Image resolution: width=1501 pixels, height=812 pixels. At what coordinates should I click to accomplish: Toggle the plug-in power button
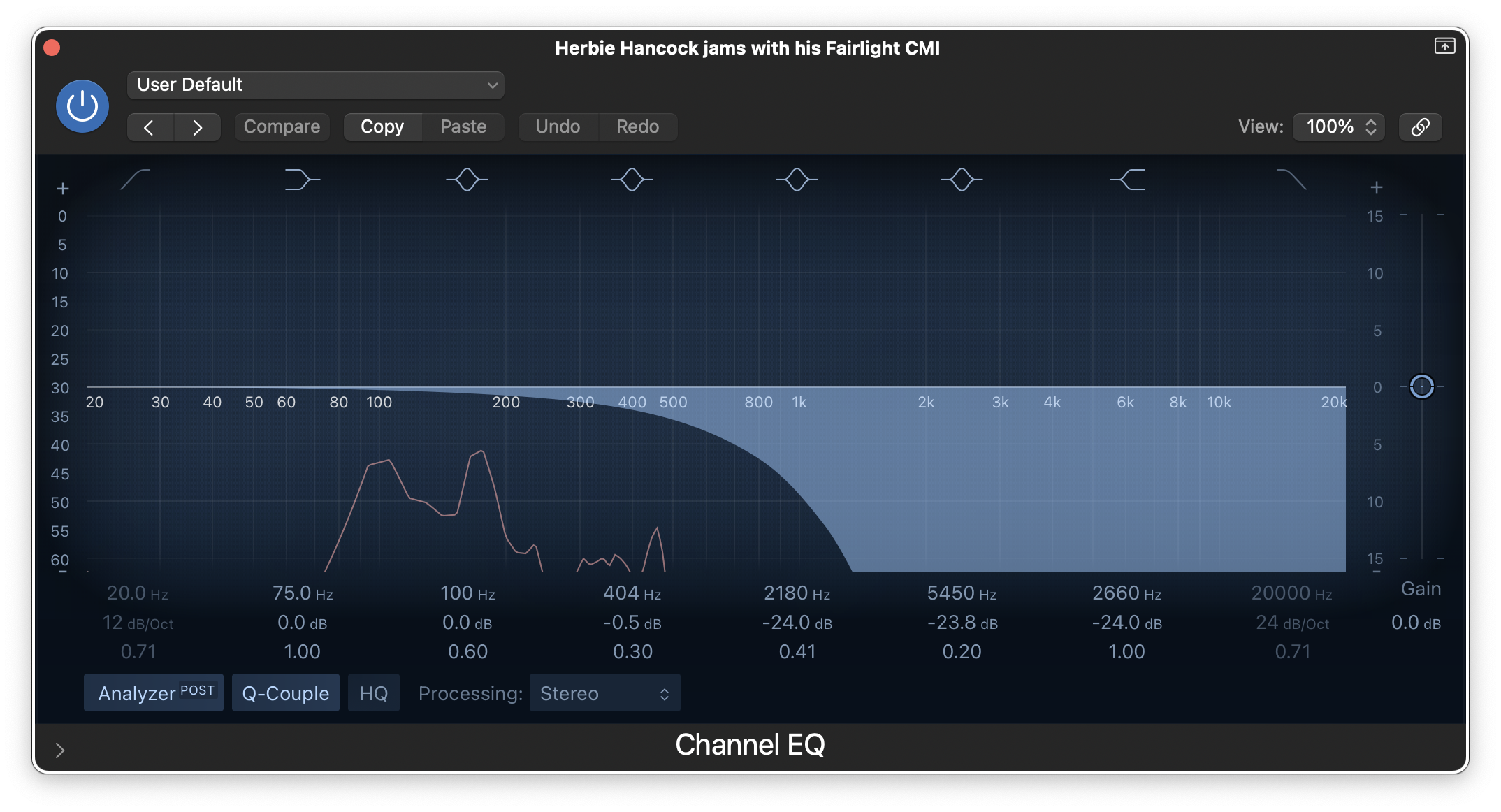[82, 106]
